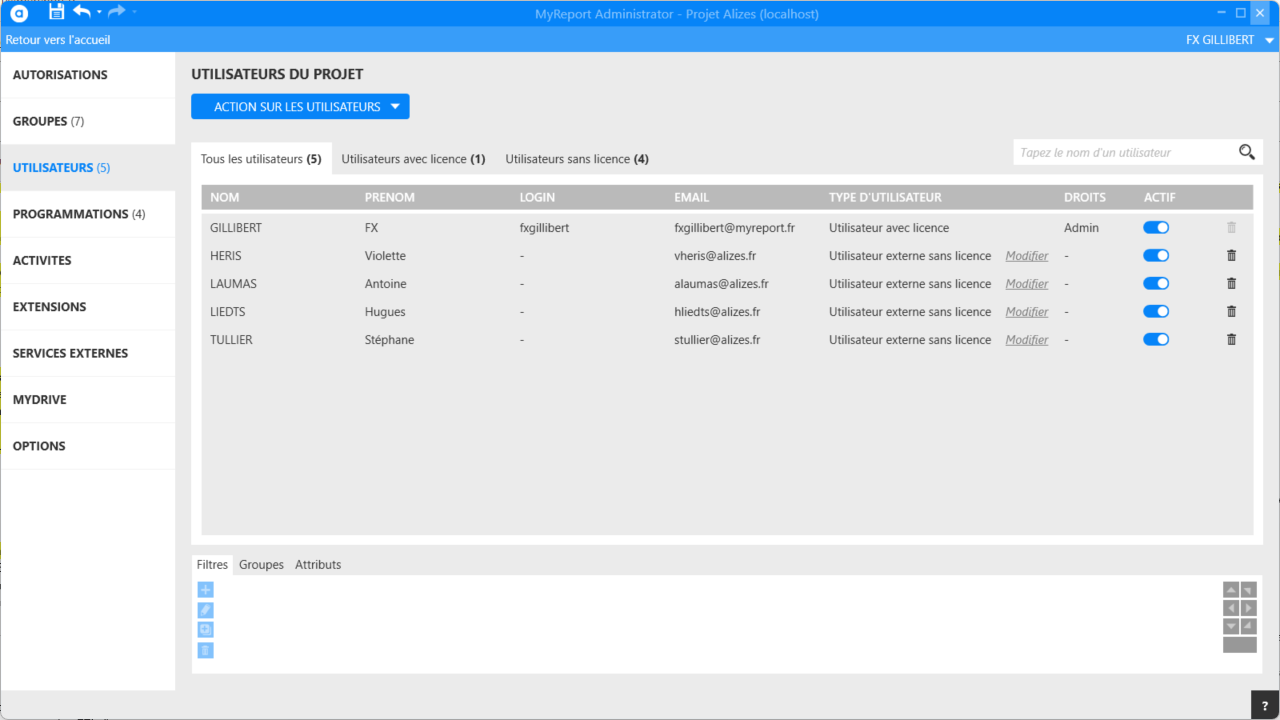Click the save floppy disk icon
The image size is (1280, 720).
pyautogui.click(x=56, y=12)
